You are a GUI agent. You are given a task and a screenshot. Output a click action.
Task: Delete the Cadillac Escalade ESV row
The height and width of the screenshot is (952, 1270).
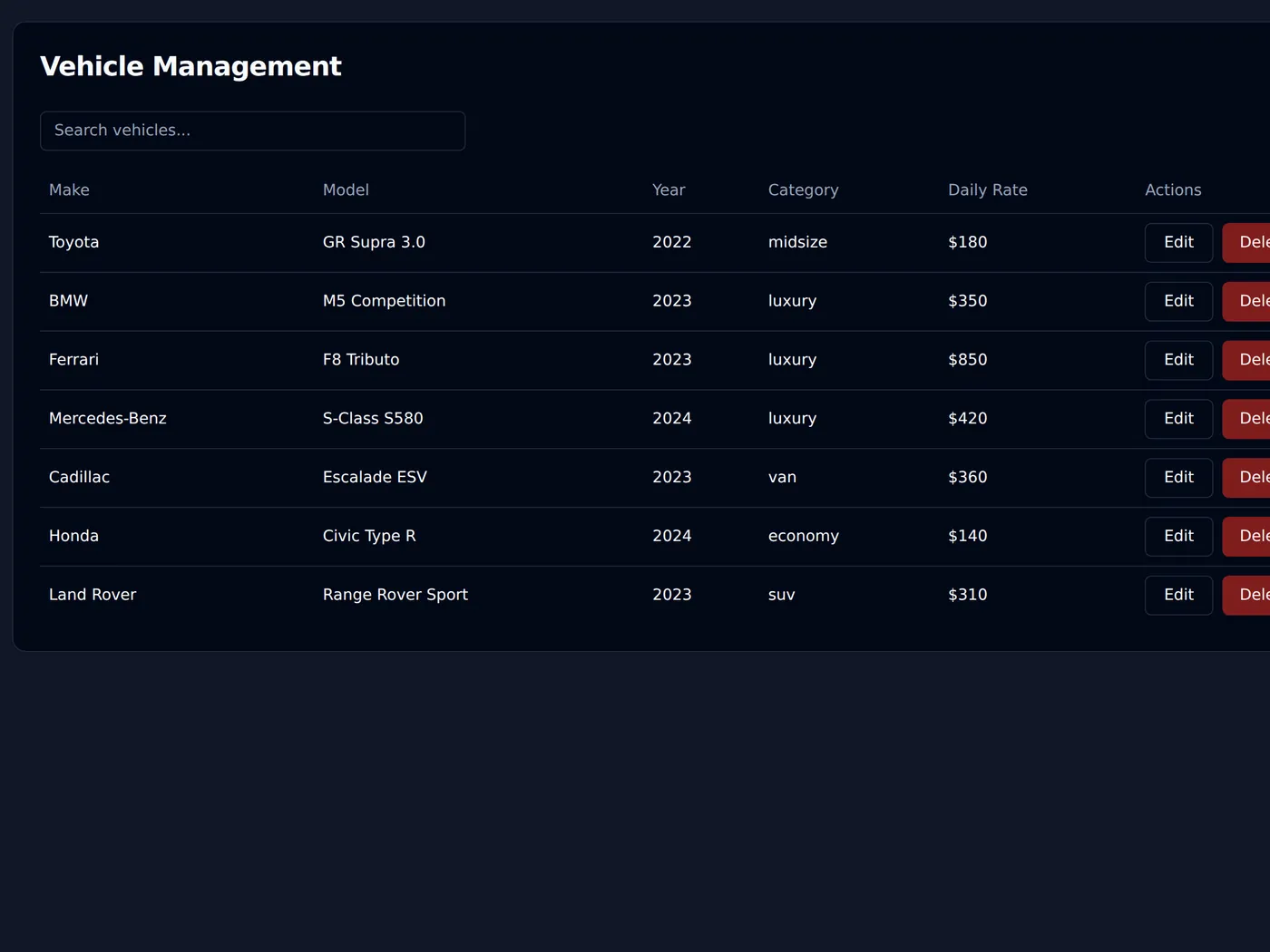click(1247, 478)
